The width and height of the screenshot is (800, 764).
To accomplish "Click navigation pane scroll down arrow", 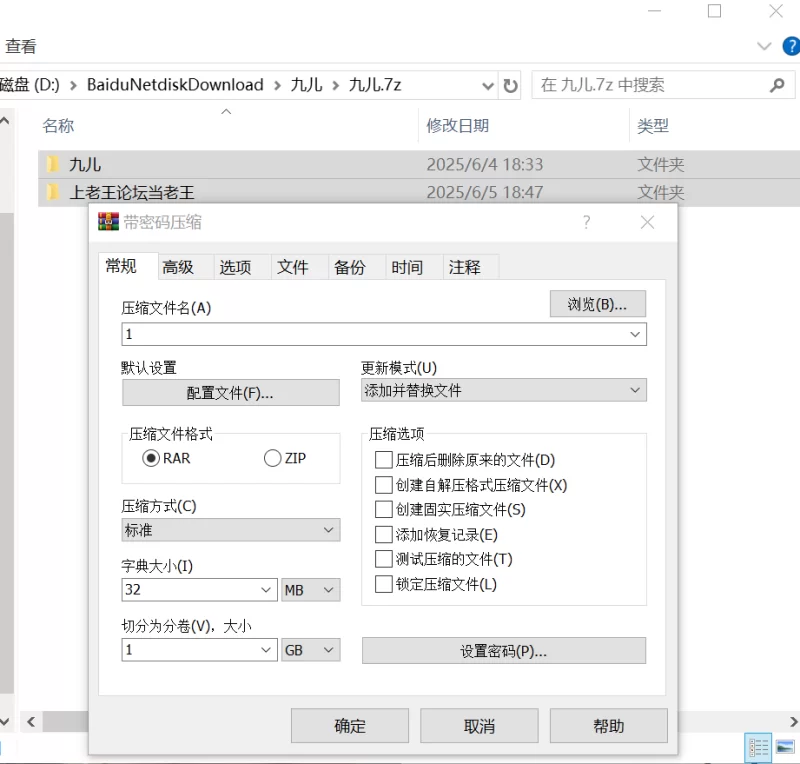I will click(x=5, y=722).
